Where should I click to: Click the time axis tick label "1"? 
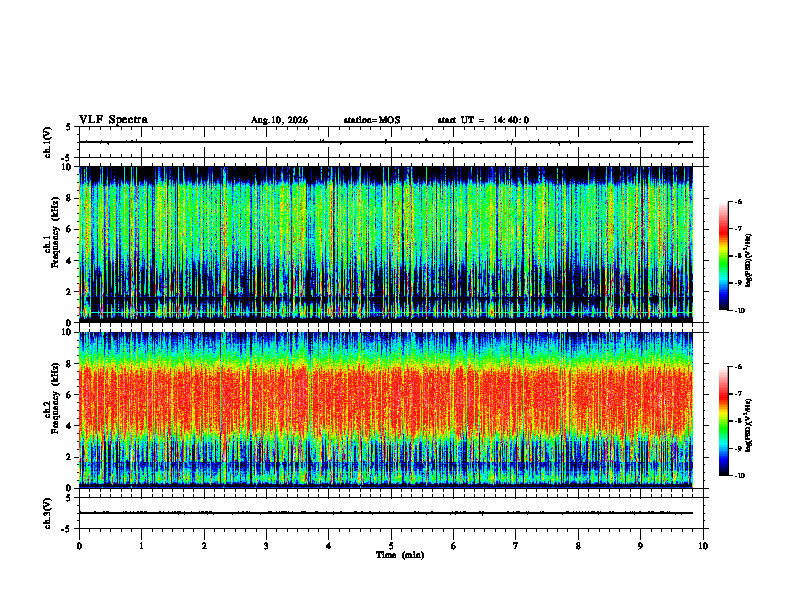coord(141,546)
